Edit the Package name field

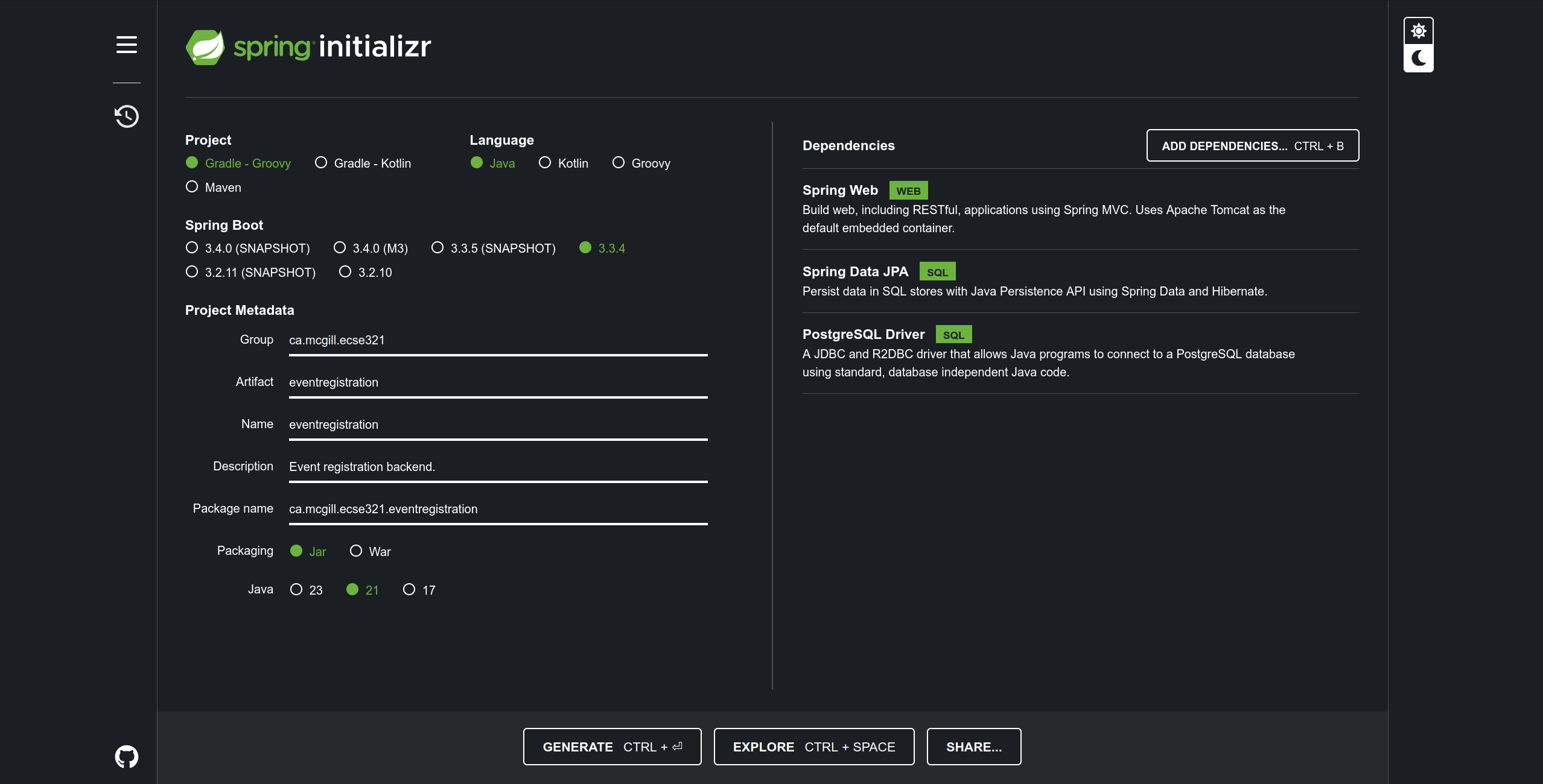coord(498,509)
